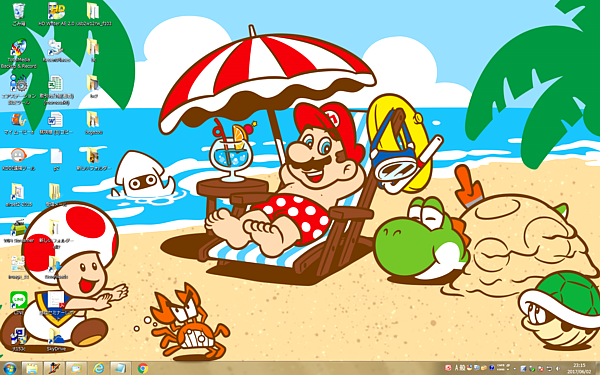Image resolution: width=600 pixels, height=375 pixels.
Task: Open the clock showing 23:15
Action: coord(579,368)
